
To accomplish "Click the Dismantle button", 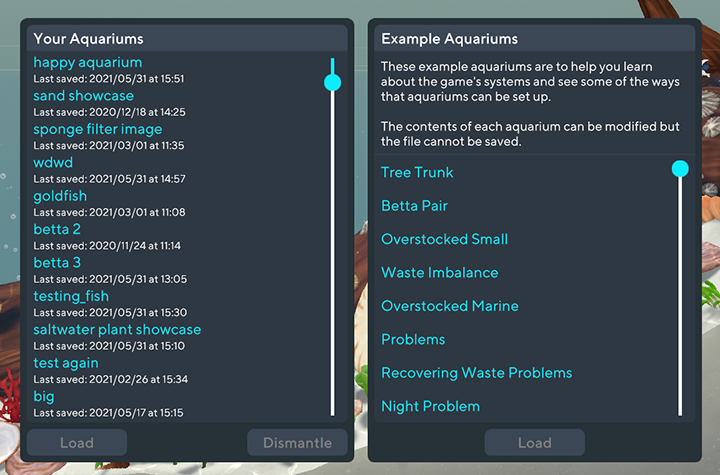I will 297,443.
